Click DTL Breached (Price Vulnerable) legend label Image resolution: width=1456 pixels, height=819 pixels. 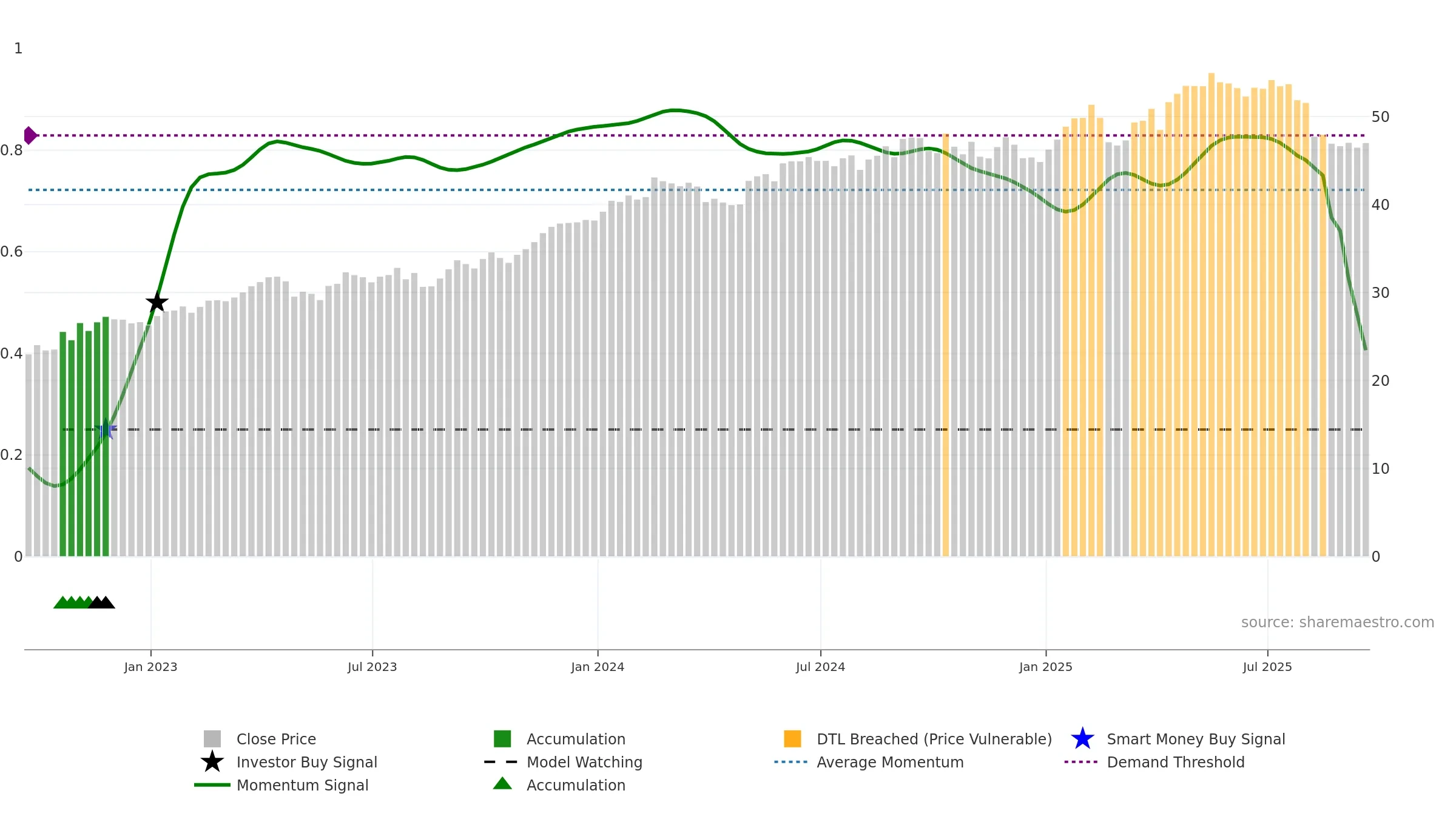[x=934, y=739]
